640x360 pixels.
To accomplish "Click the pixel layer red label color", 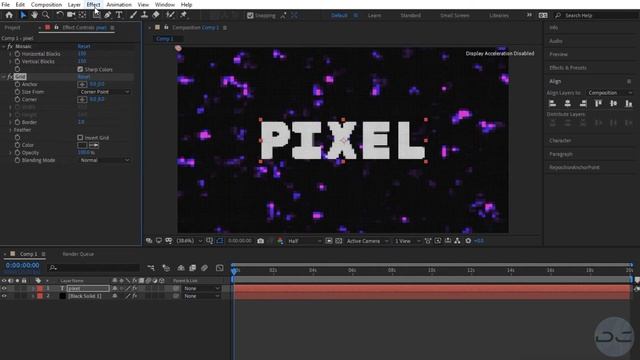I will [40, 288].
